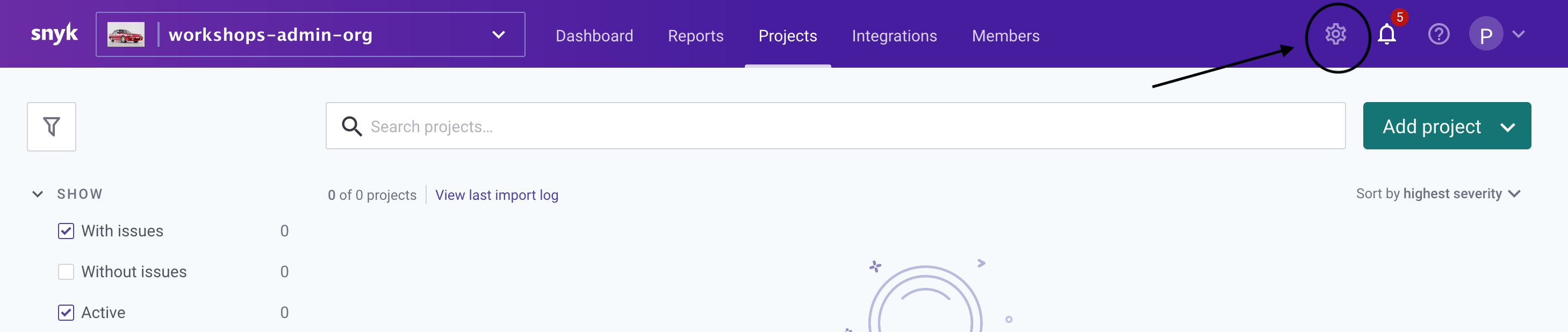Image resolution: width=1568 pixels, height=332 pixels.
Task: Select the Projects tab
Action: tap(788, 36)
